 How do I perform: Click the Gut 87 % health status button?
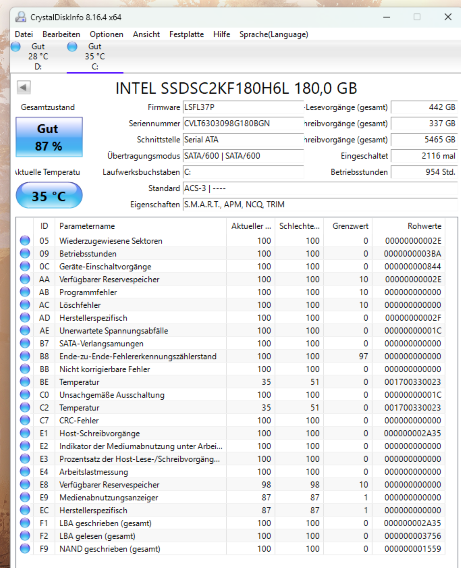pos(49,137)
